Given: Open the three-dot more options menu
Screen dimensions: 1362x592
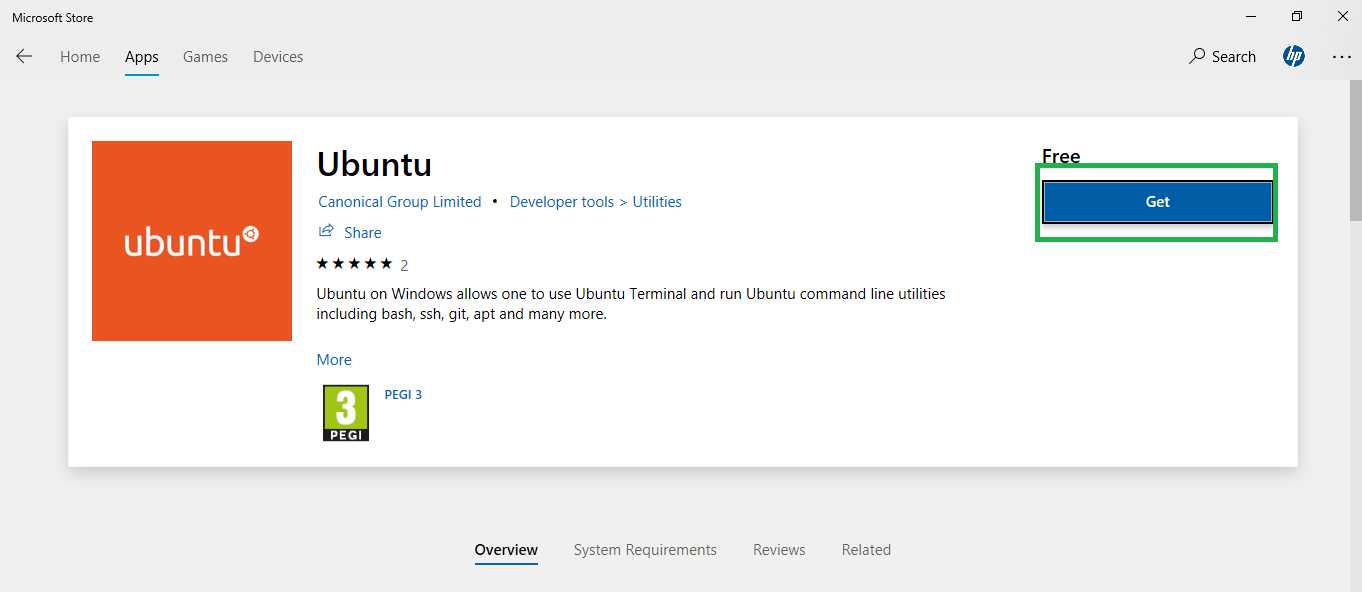Looking at the screenshot, I should 1342,57.
